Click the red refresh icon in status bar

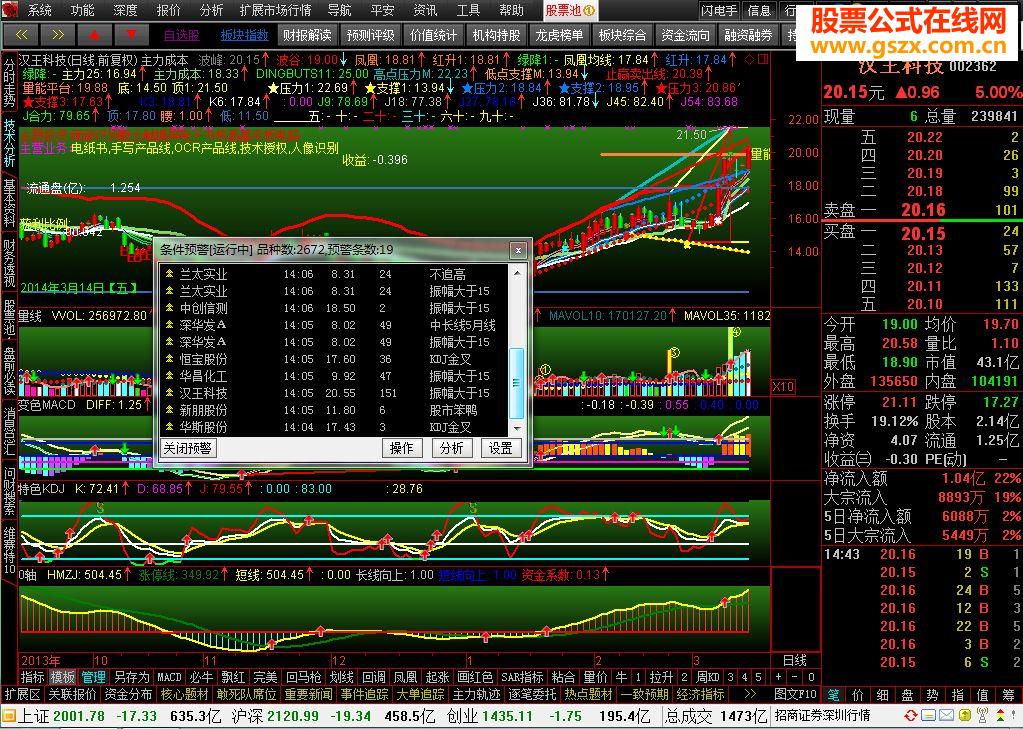tap(910, 716)
